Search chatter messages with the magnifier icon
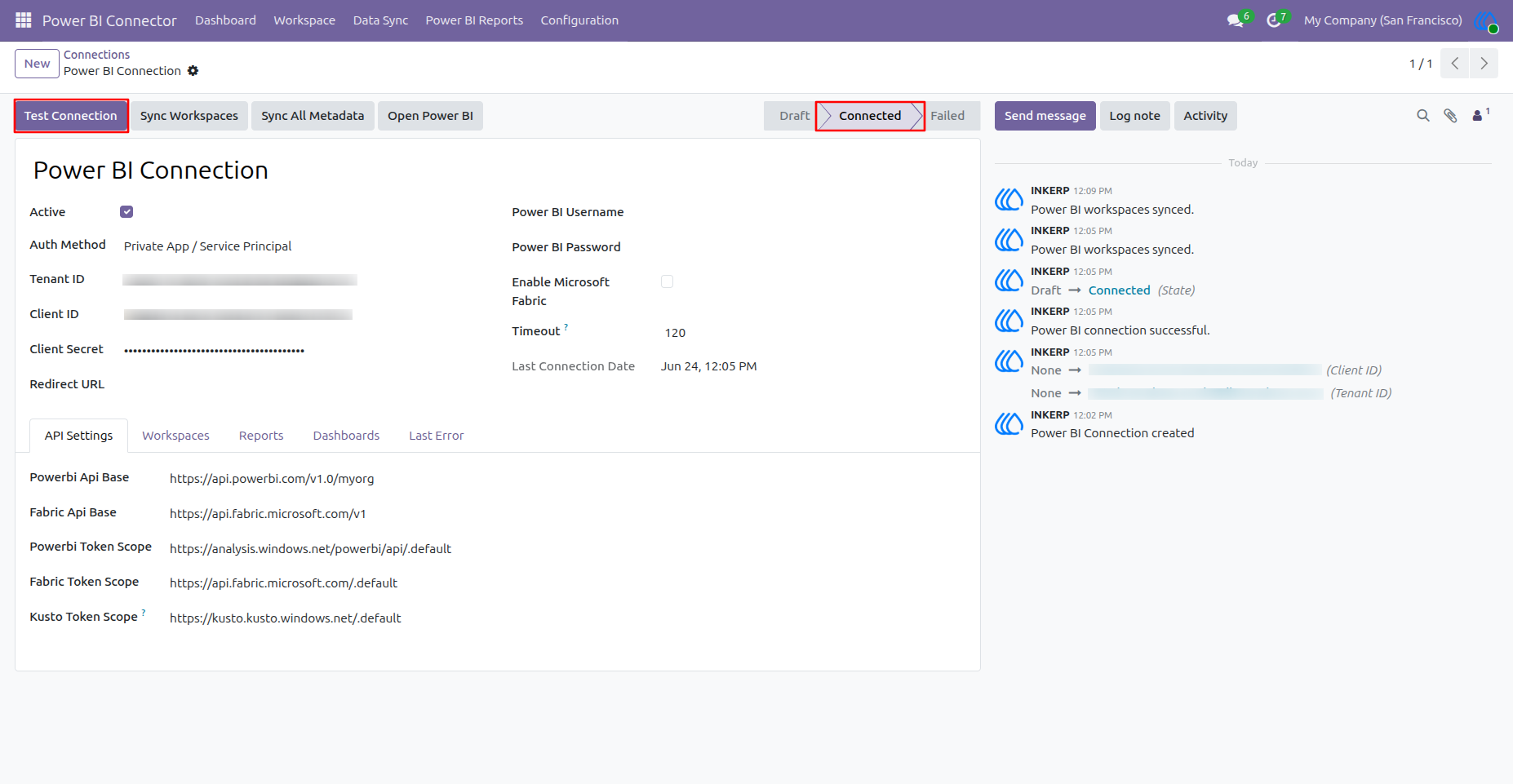The width and height of the screenshot is (1513, 784). (1423, 116)
